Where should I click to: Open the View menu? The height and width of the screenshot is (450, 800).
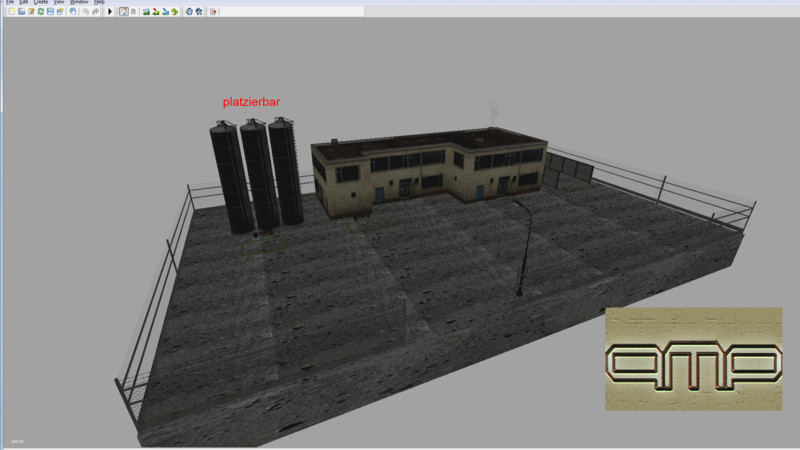pos(59,3)
